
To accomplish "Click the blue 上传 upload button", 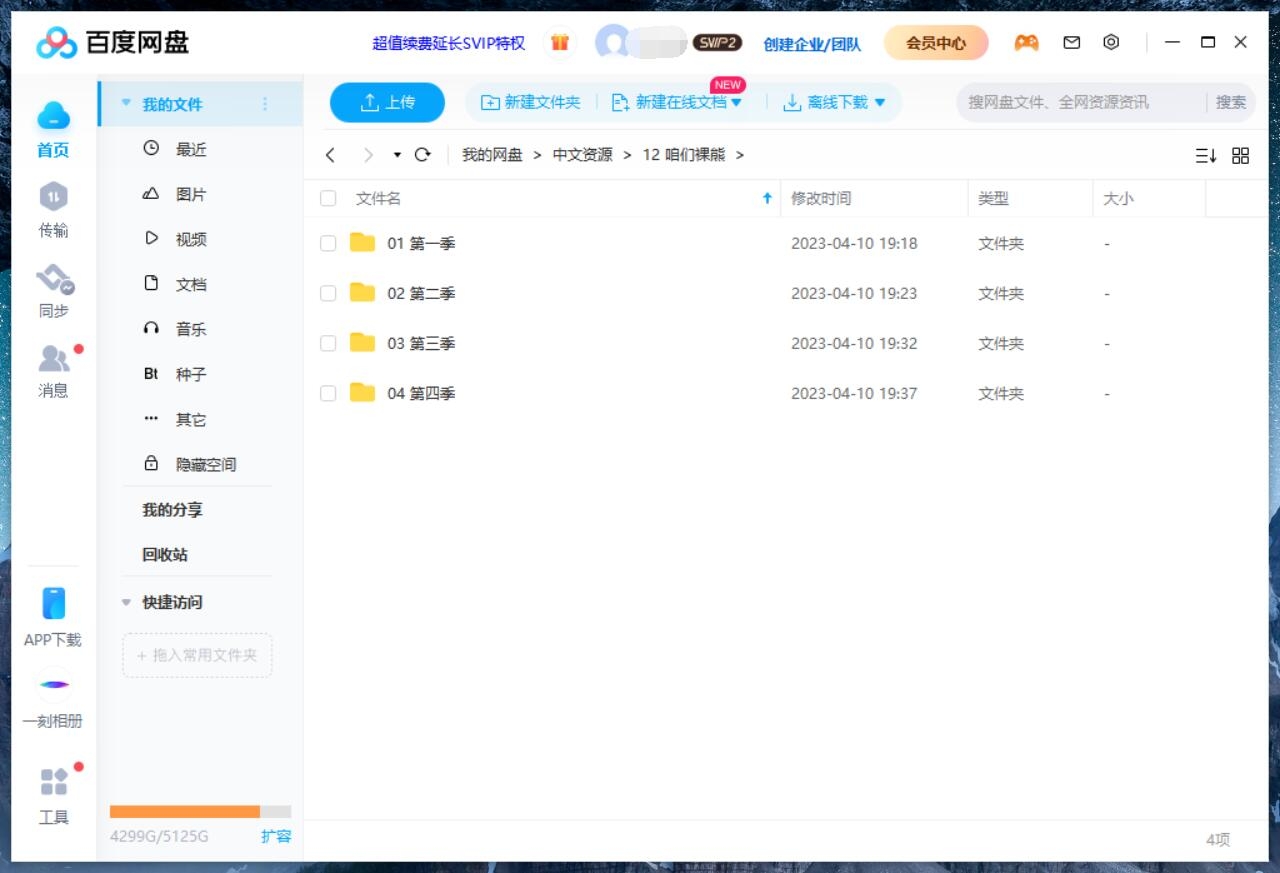I will 387,102.
